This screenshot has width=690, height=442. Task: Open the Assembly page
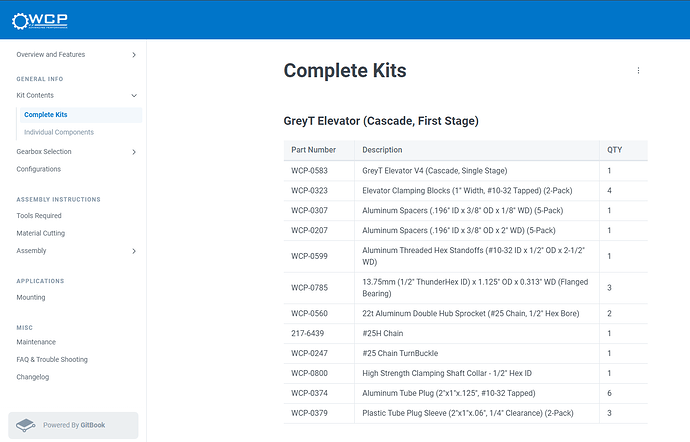(31, 250)
